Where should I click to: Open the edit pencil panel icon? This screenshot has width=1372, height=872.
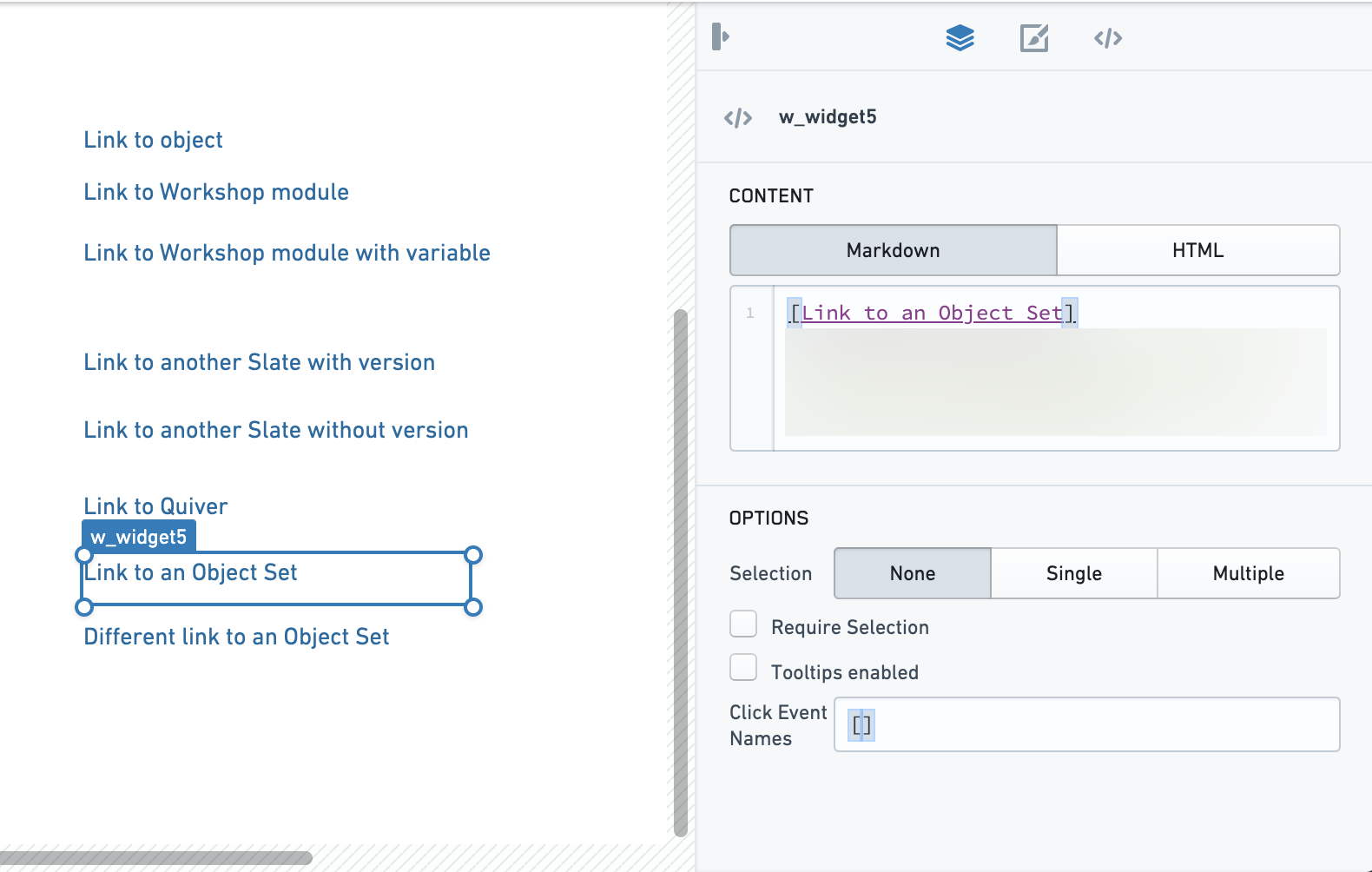point(1034,38)
